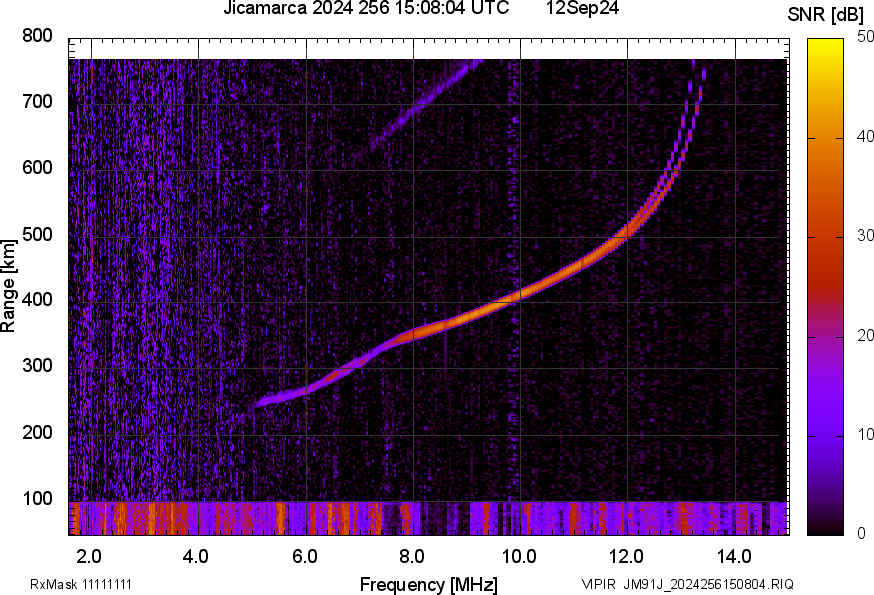This screenshot has width=874, height=595.
Task: Click the colorbar tick label '50'
Action: click(865, 37)
